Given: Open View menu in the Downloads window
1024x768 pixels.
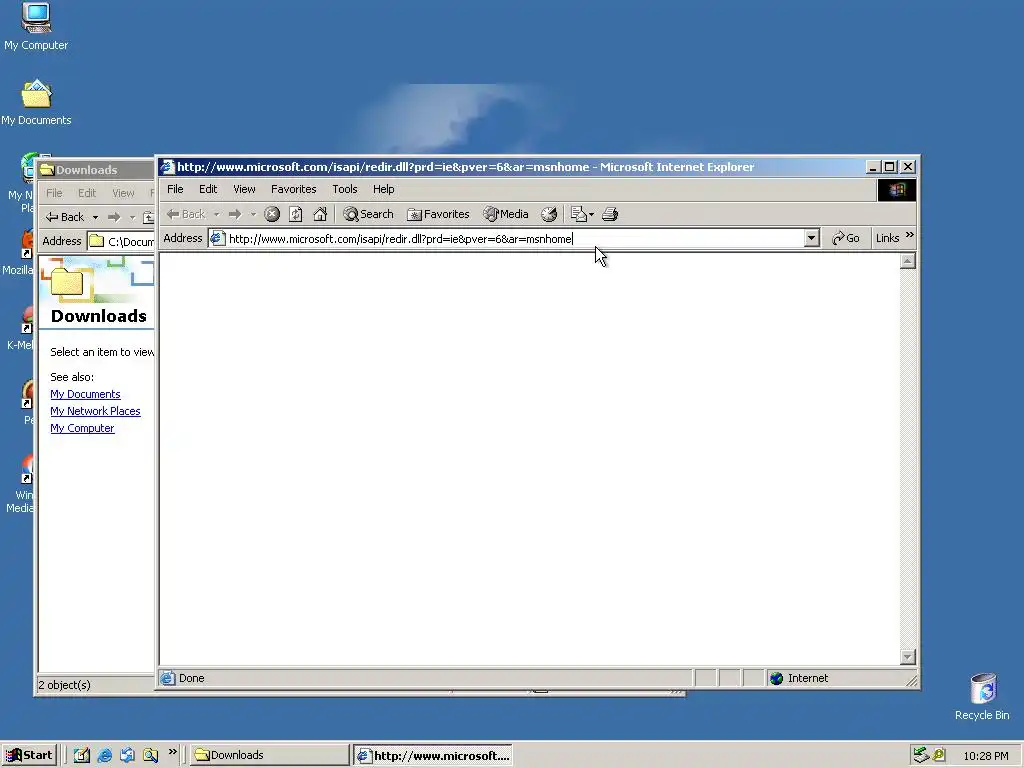Looking at the screenshot, I should click(123, 193).
